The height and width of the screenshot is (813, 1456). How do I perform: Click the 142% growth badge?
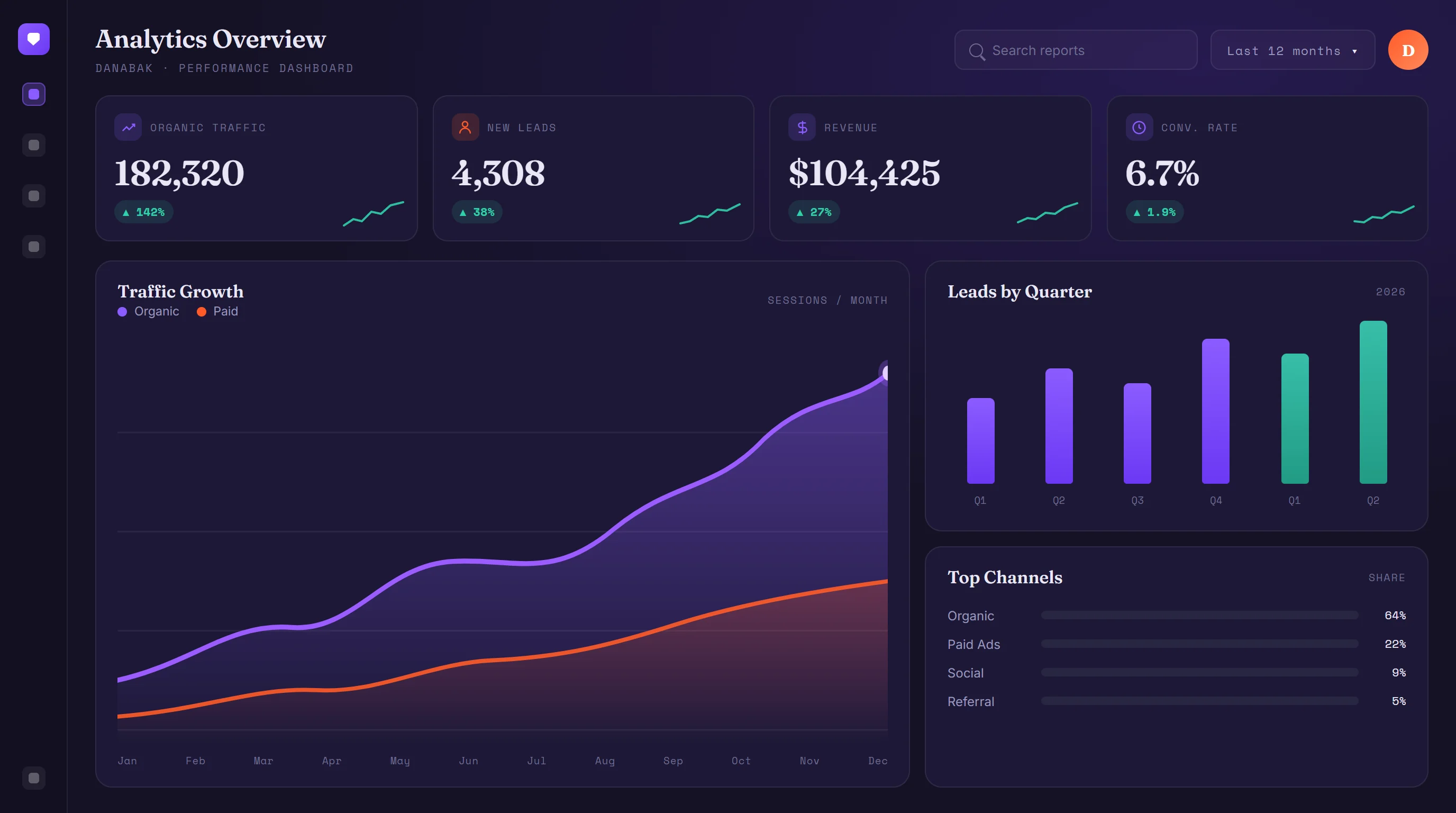[143, 212]
